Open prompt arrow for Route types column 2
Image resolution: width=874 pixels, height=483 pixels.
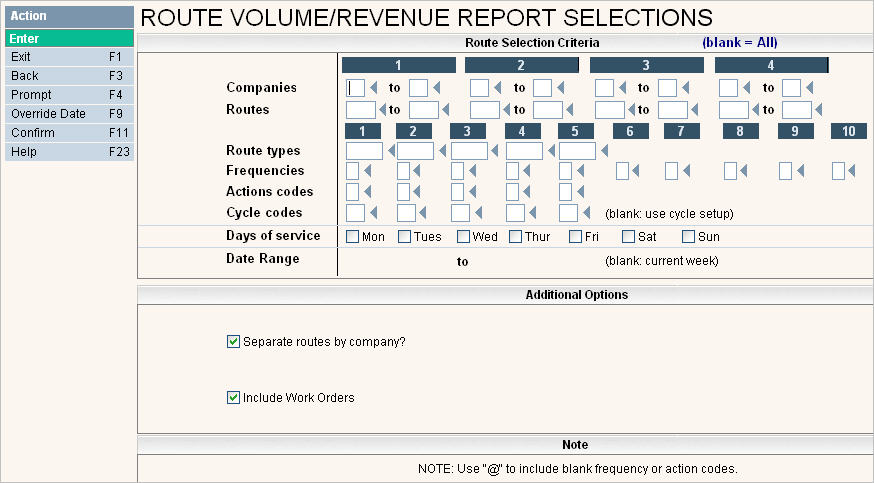443,150
